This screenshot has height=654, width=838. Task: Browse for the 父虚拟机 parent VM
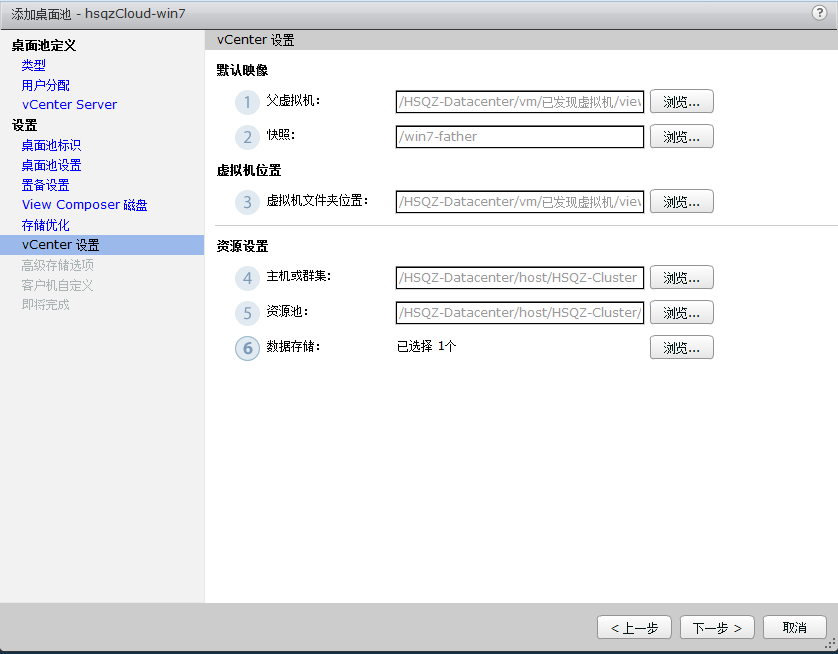[x=681, y=102]
